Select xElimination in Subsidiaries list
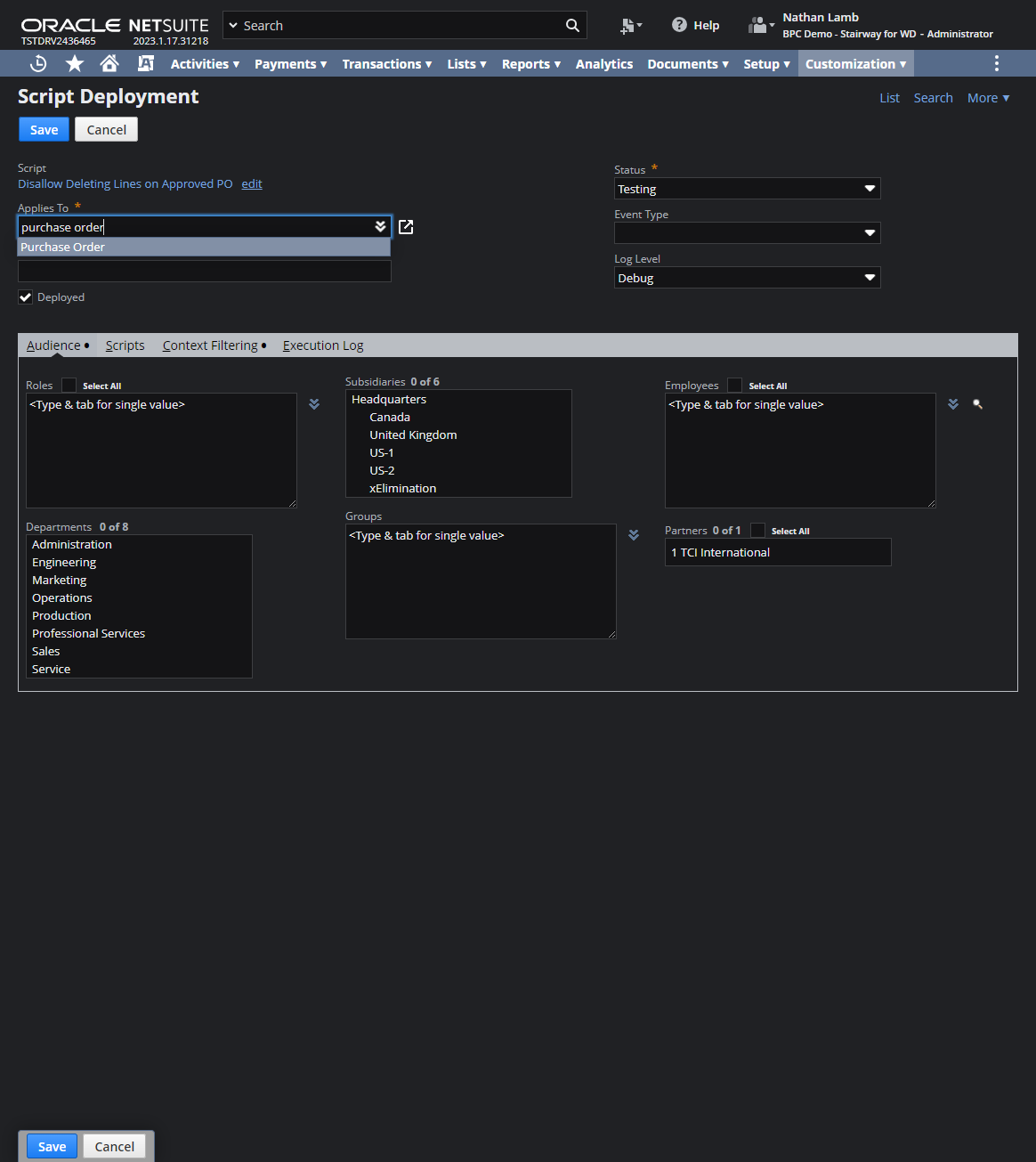Image resolution: width=1036 pixels, height=1162 pixels. click(x=458, y=488)
